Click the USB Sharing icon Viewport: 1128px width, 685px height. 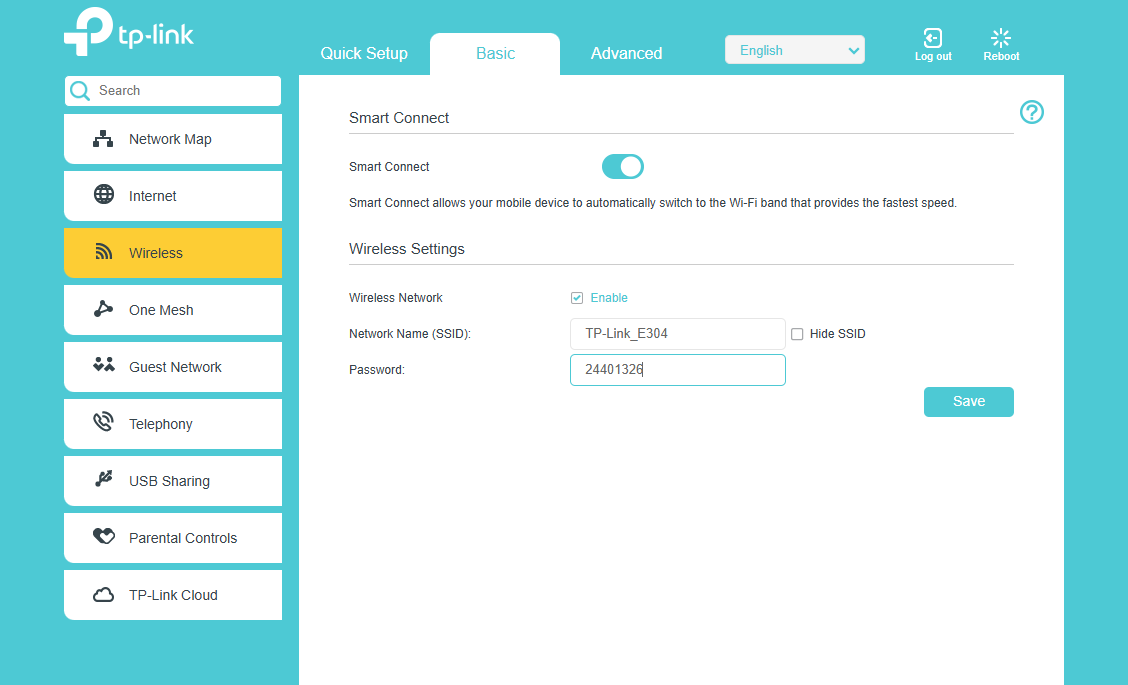(103, 480)
